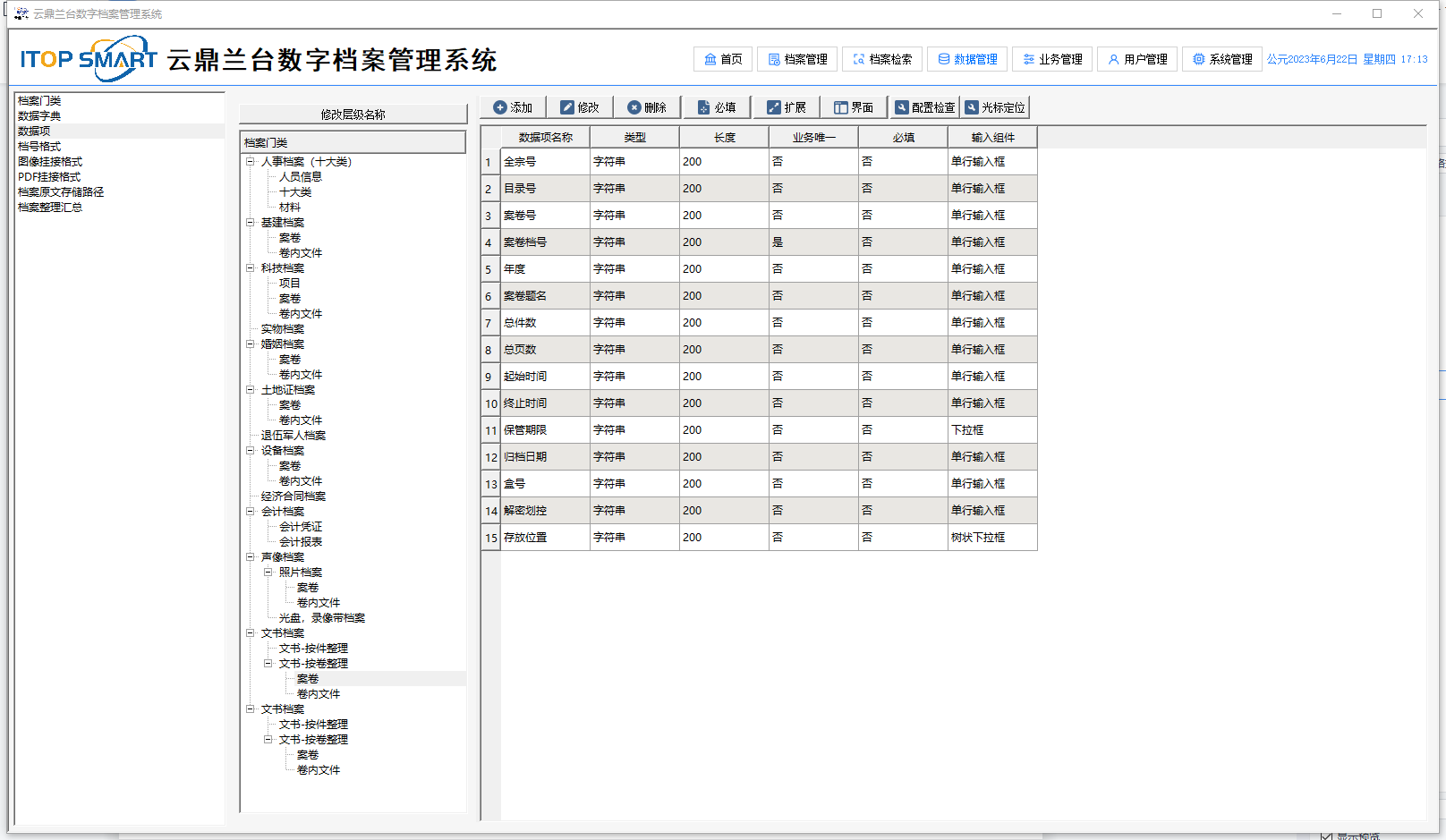The height and width of the screenshot is (840, 1446).
Task: Click the 删除 (delete) toolbar icon
Action: (x=634, y=107)
